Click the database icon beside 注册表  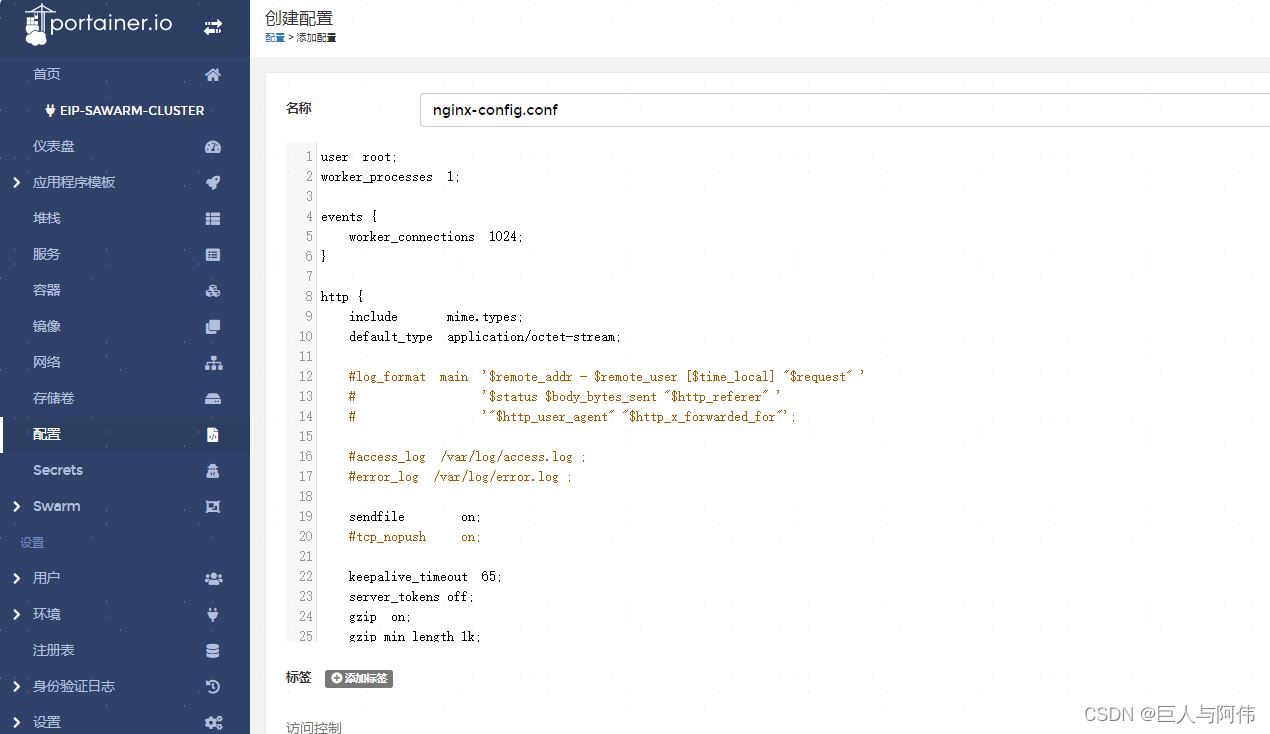[x=212, y=650]
